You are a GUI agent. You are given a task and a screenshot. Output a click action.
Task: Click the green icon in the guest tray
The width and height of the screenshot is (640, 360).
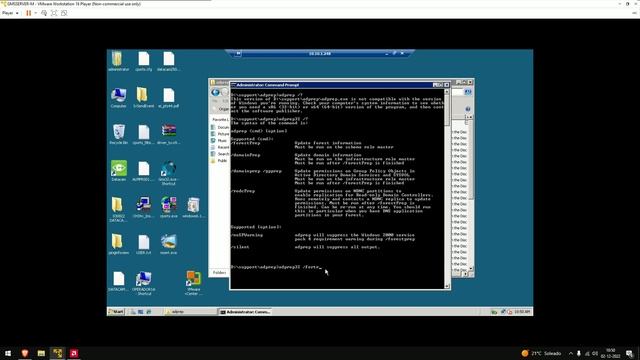click(x=494, y=312)
